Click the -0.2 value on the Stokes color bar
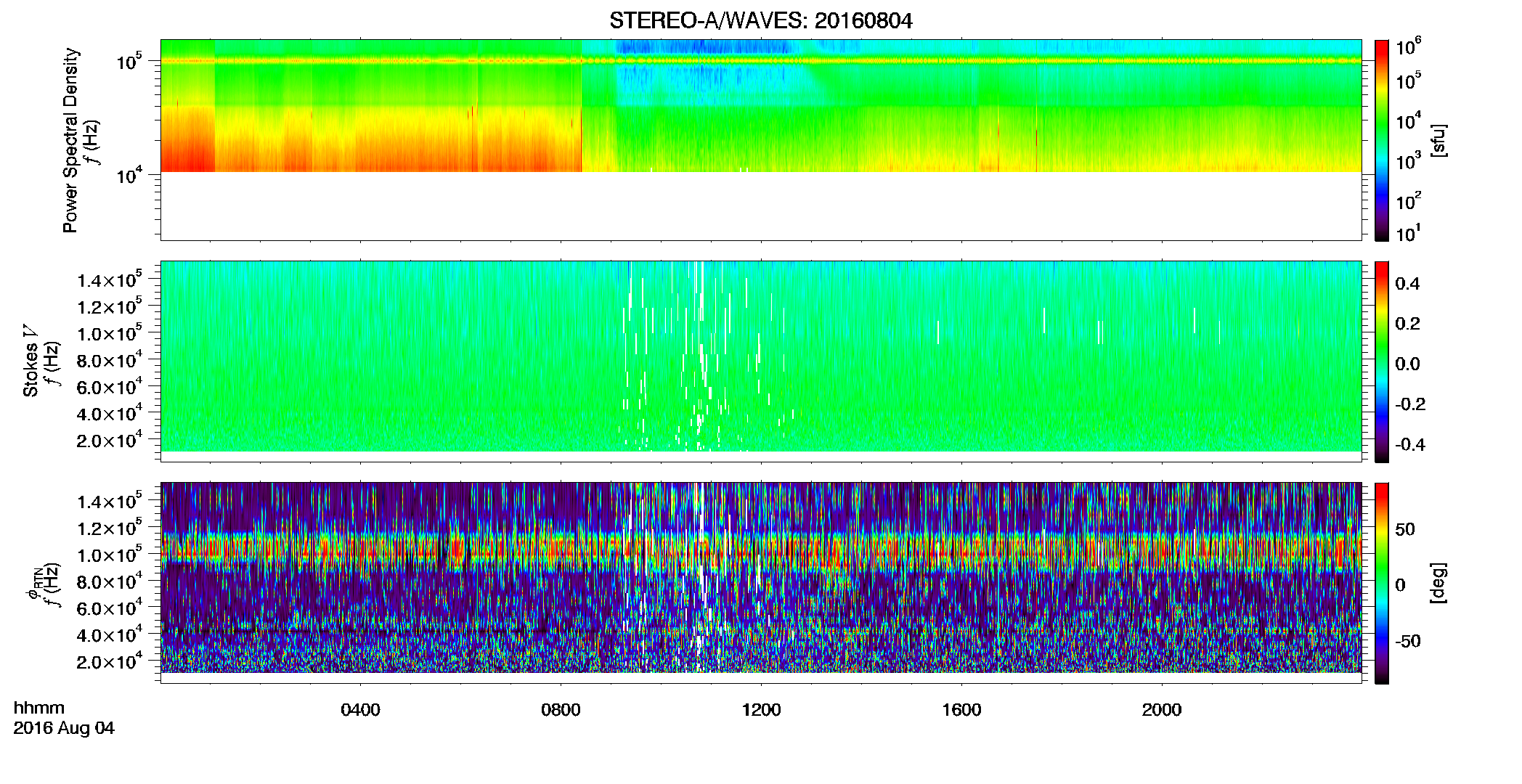Viewport: 1522px width, 784px height. (x=1410, y=404)
